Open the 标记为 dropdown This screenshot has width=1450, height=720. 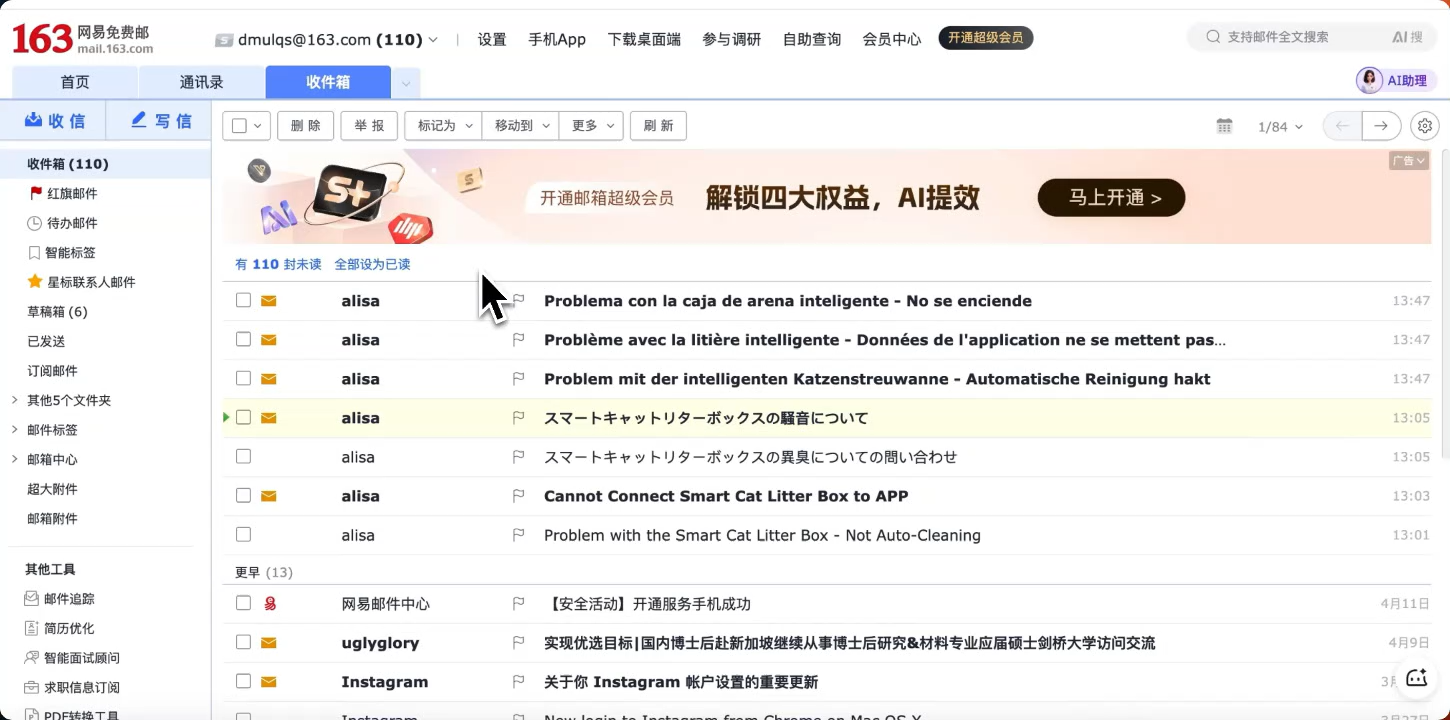(443, 126)
